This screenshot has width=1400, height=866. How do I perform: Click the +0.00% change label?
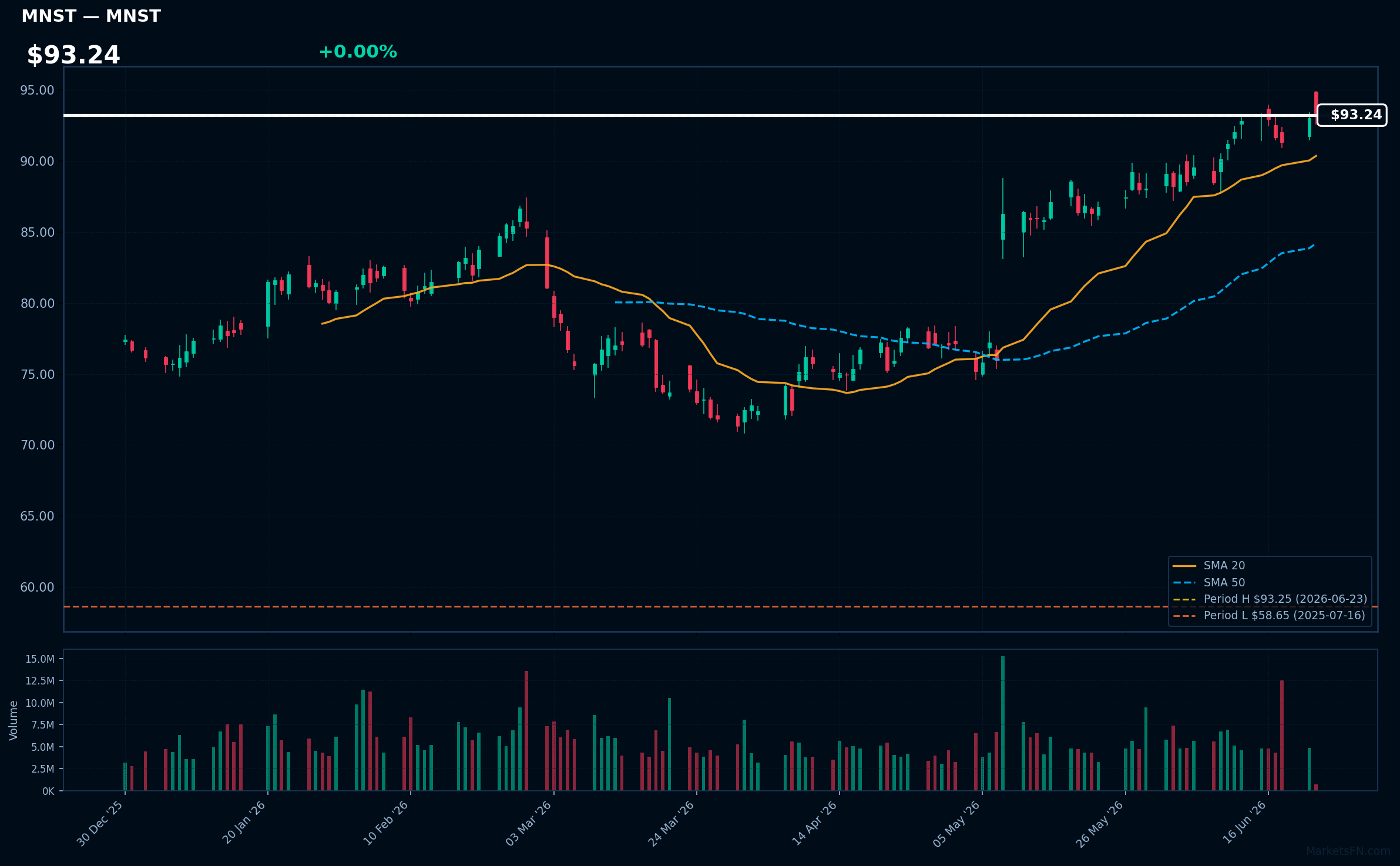(x=358, y=52)
